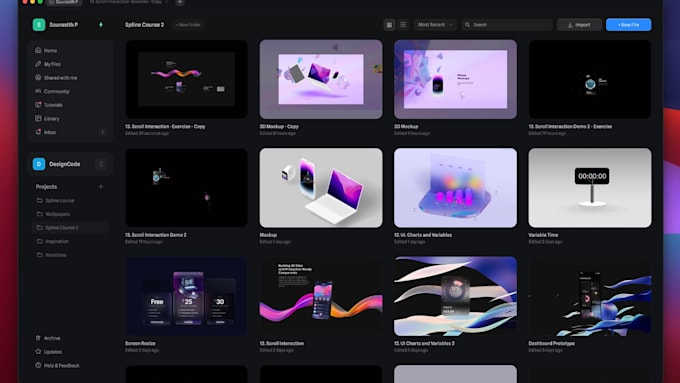Switch to the Scroll Interaction Exercise Copy tab

click(128, 2)
